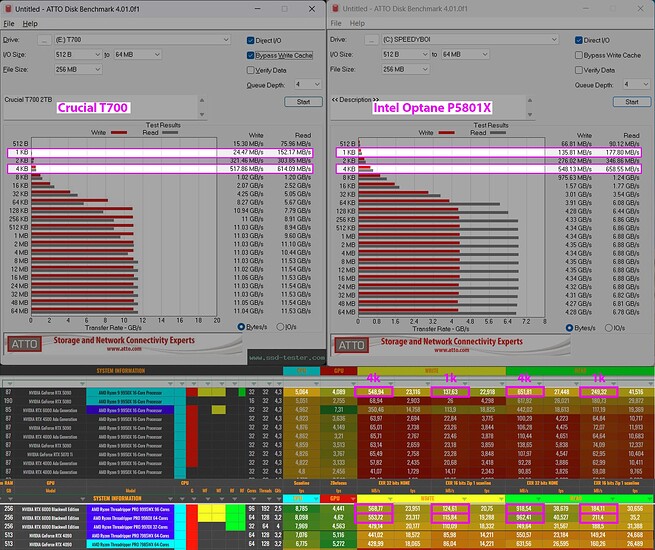Open the cyan CPU header filter arrow in the lower table
The height and width of the screenshot is (550, 655).
pyautogui.click(x=316, y=498)
